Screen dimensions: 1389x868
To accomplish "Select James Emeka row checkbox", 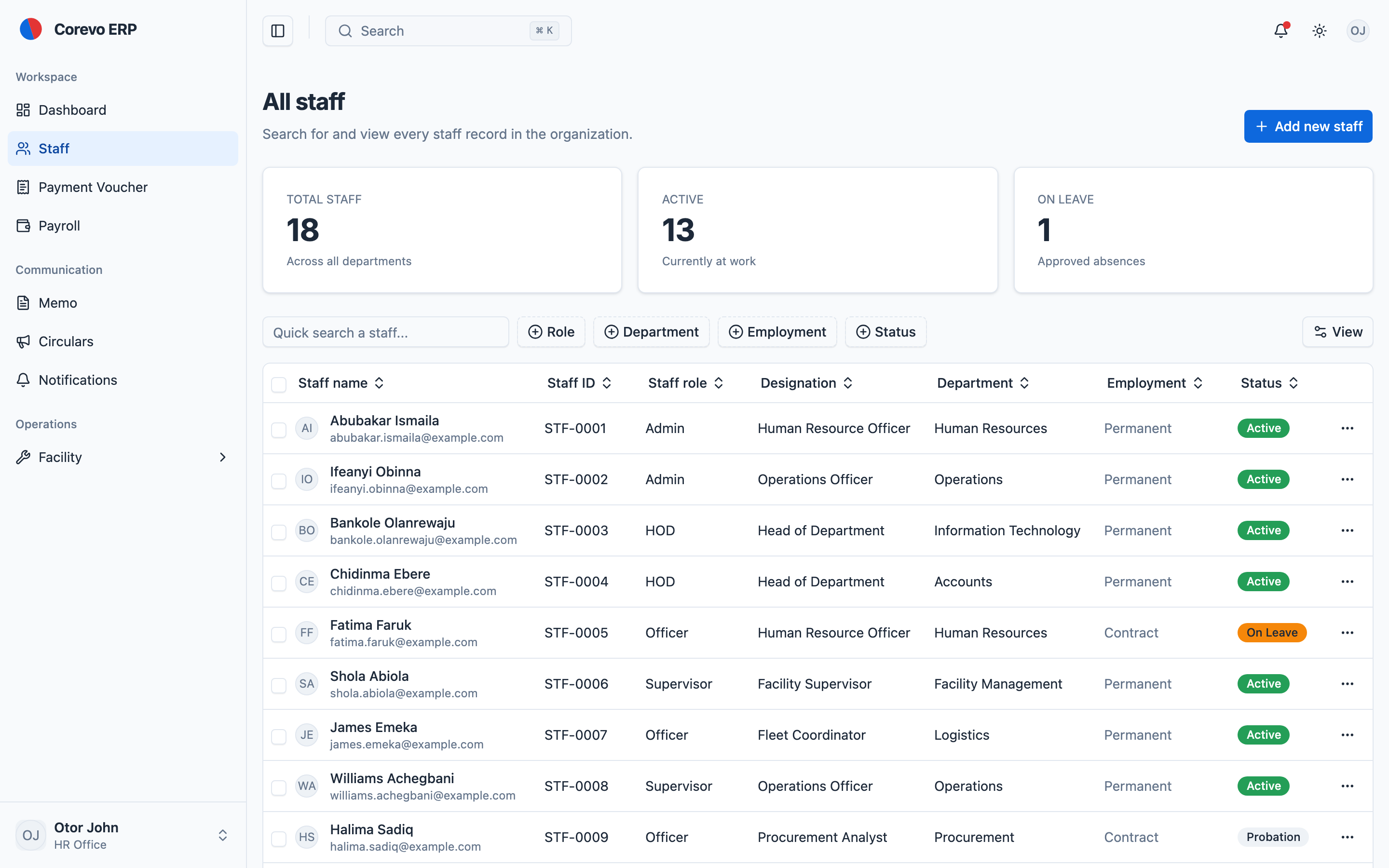I will [279, 736].
